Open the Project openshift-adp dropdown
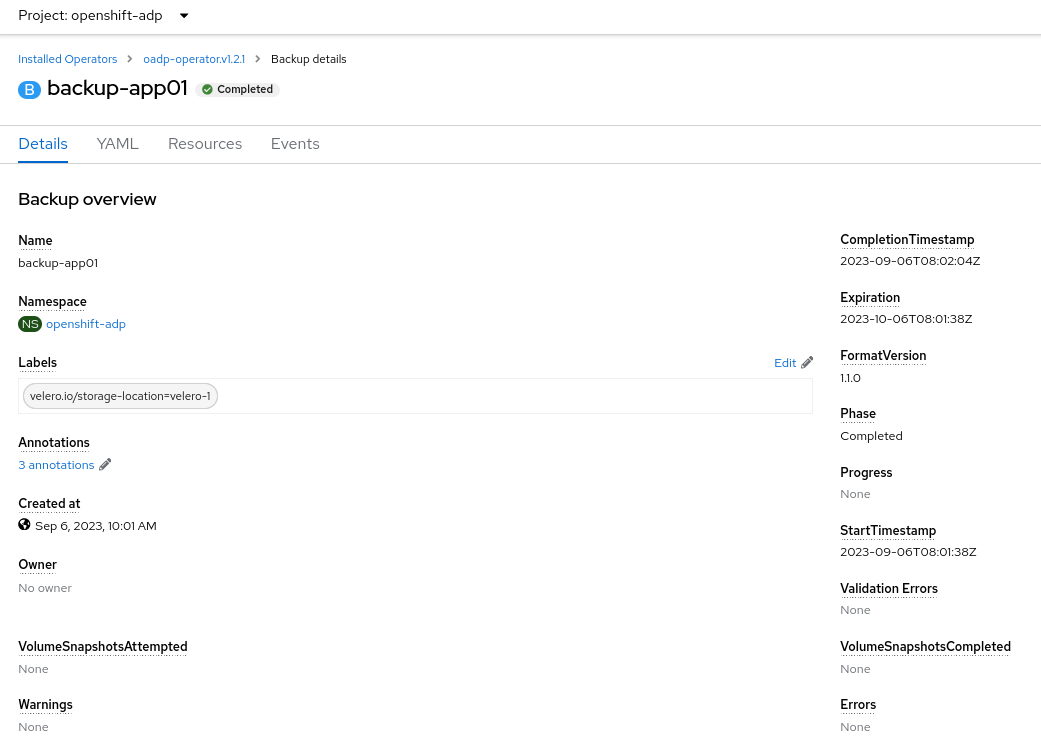The image size is (1041, 746). pyautogui.click(x=104, y=15)
